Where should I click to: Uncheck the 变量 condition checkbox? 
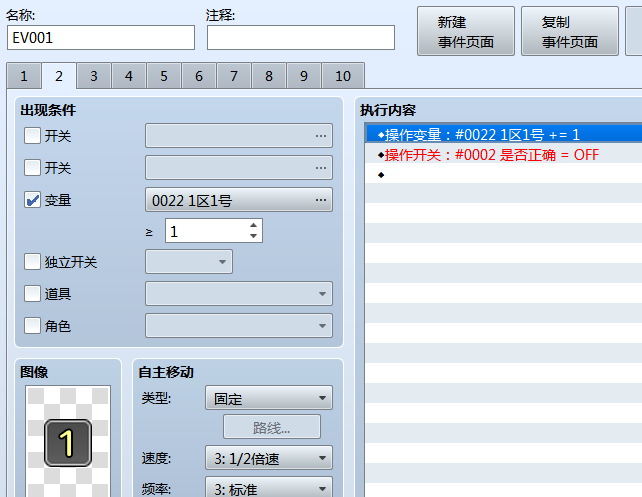pyautogui.click(x=32, y=200)
